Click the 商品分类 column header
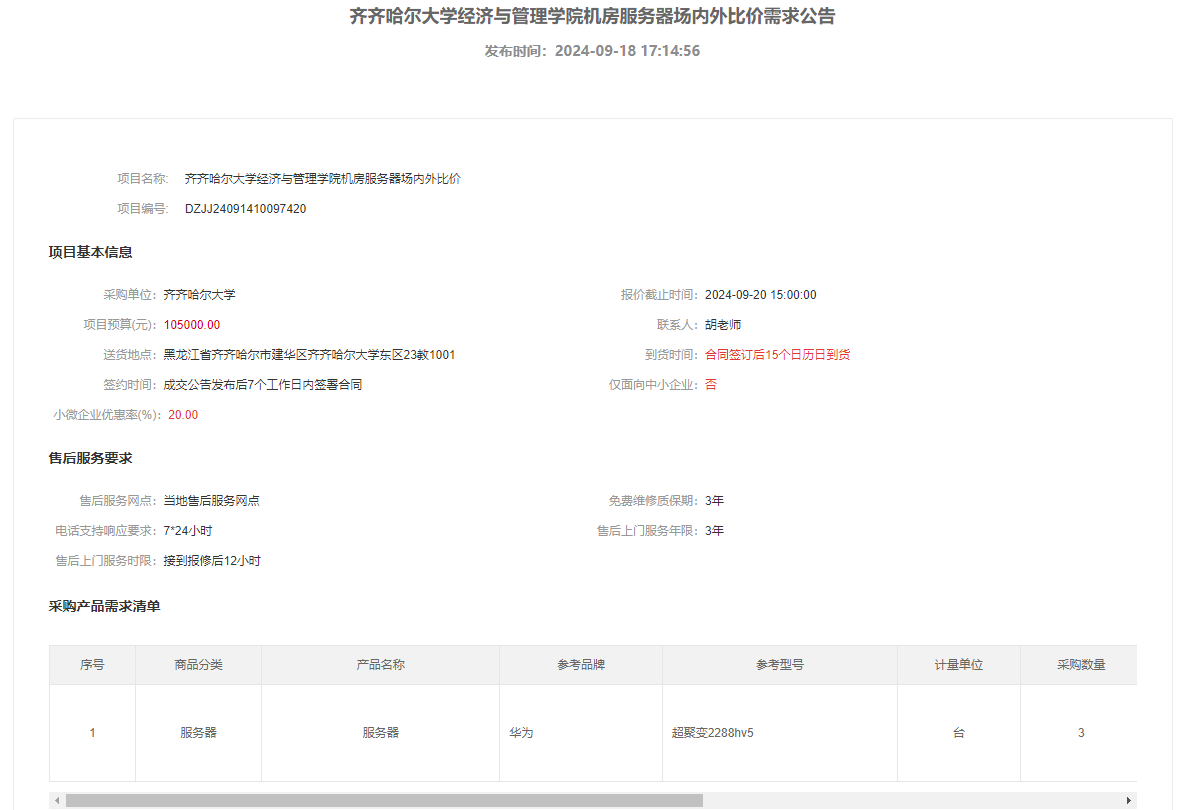This screenshot has width=1178, height=810. [x=198, y=665]
